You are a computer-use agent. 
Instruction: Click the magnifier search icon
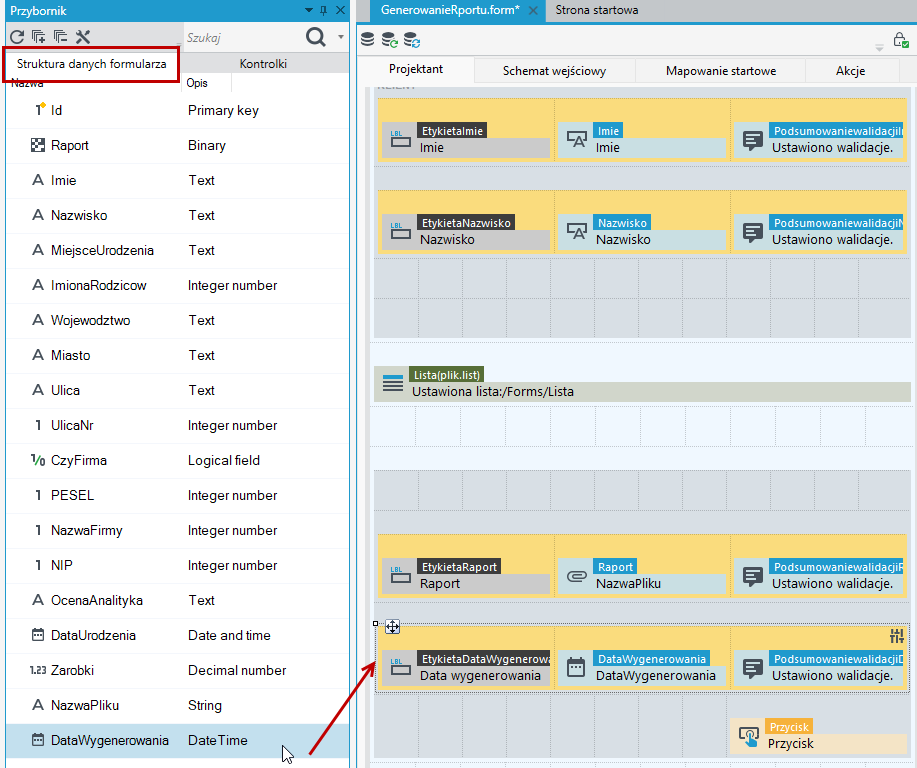[x=316, y=37]
